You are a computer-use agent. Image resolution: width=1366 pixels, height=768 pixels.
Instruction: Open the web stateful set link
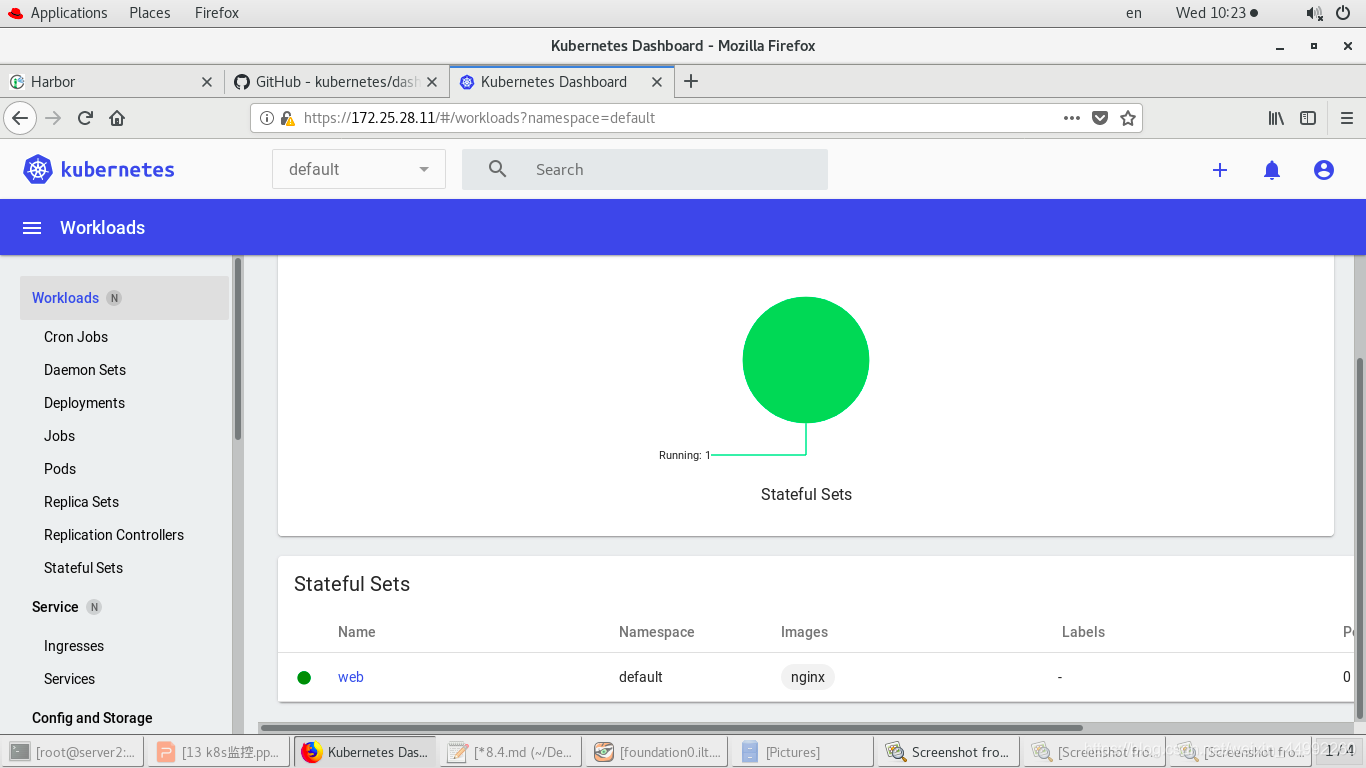350,677
